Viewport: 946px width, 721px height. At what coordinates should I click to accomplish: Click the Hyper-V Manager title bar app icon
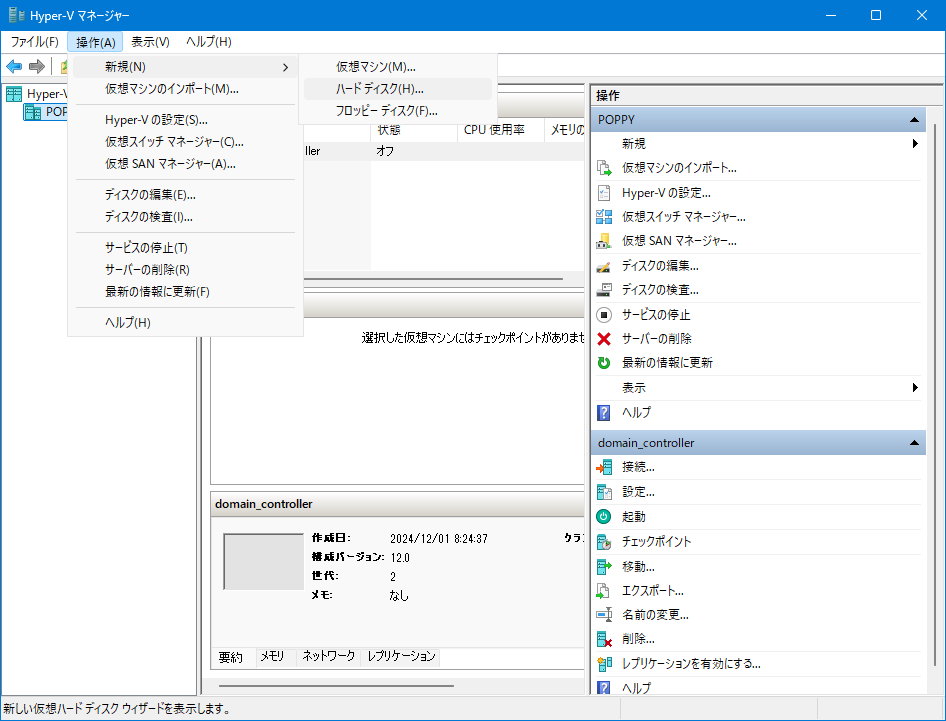coord(16,15)
